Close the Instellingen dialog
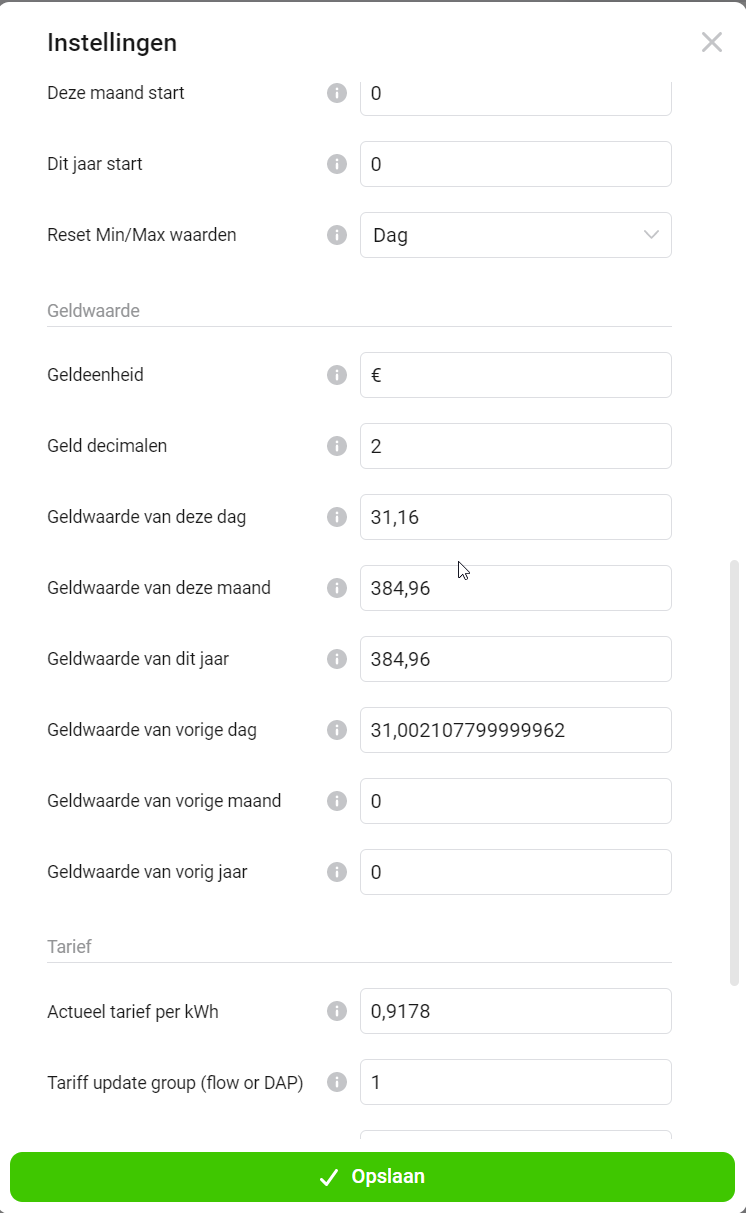The height and width of the screenshot is (1213, 746). coord(711,42)
